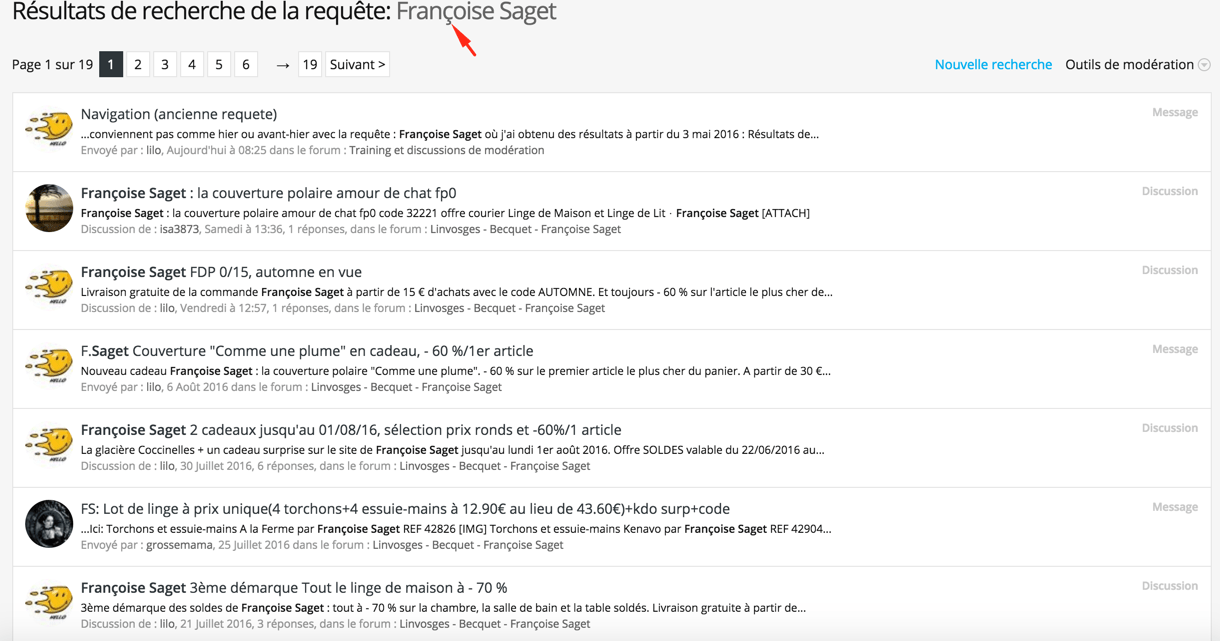
Task: Open the "Françoise Saget FDP 0/15" discussion
Action: (221, 272)
